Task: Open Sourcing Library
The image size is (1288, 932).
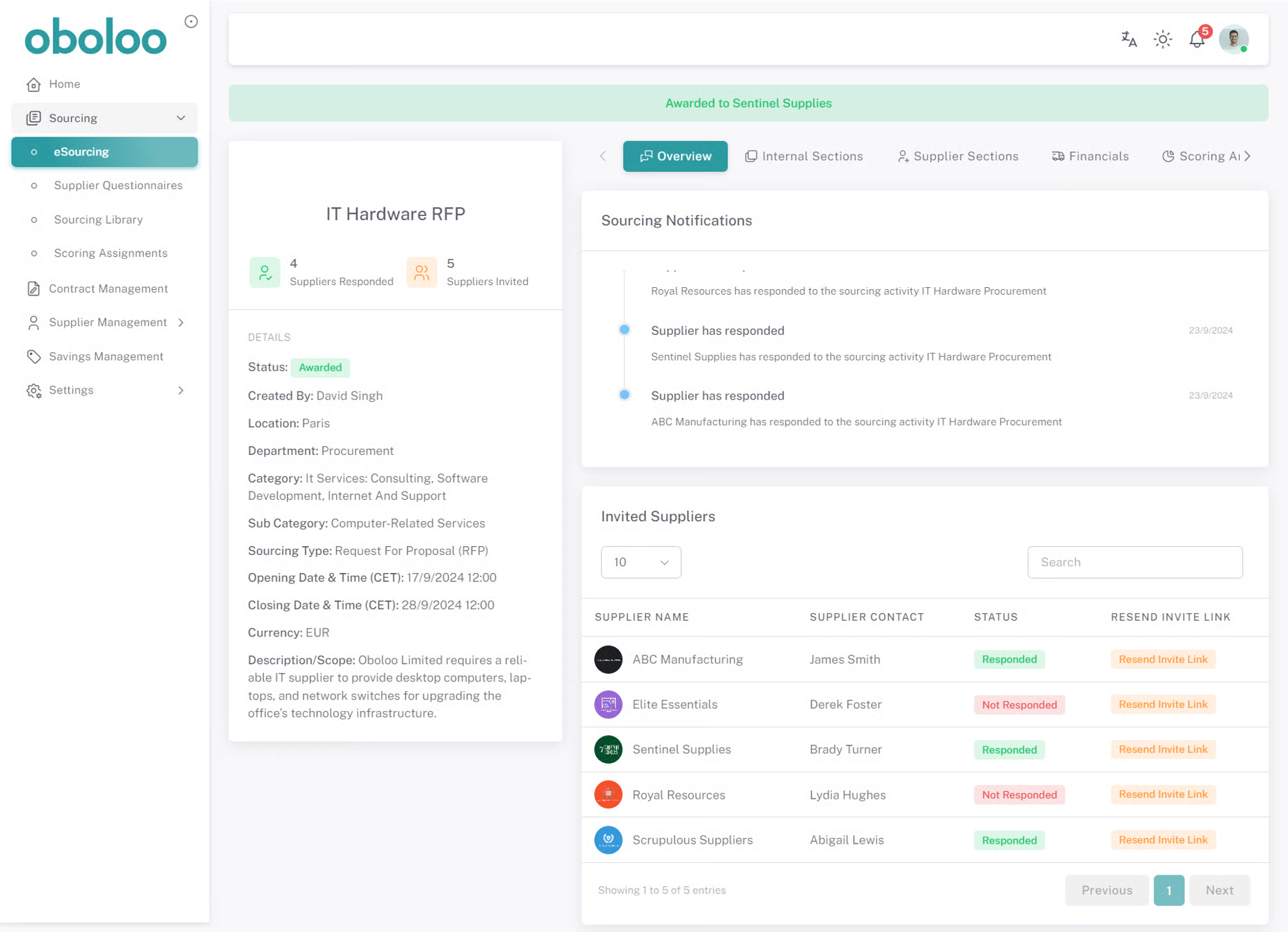Action: [98, 220]
